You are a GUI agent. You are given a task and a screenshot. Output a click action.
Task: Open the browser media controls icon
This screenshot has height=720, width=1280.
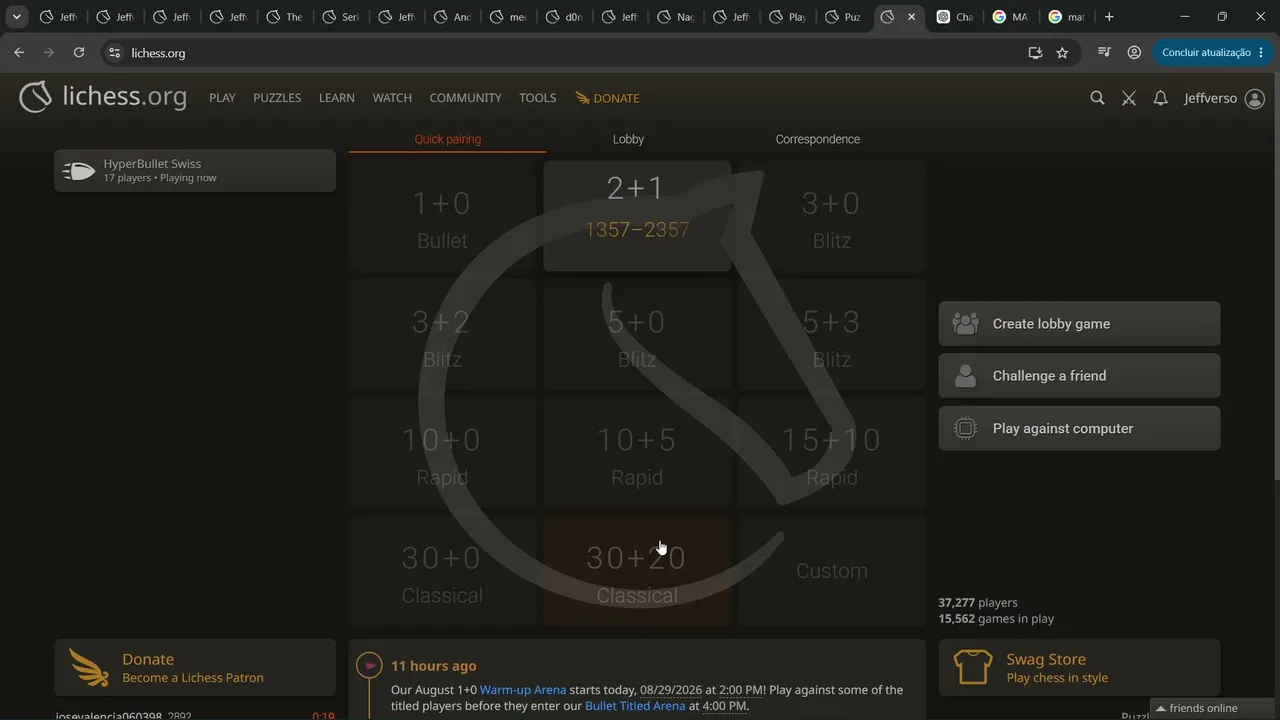coord(1104,53)
